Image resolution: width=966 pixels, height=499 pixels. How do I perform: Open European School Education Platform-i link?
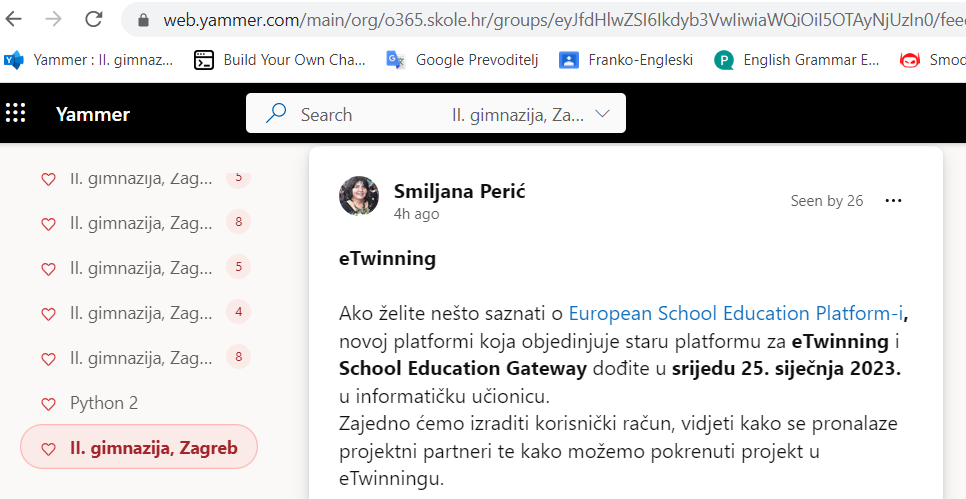[x=736, y=314]
